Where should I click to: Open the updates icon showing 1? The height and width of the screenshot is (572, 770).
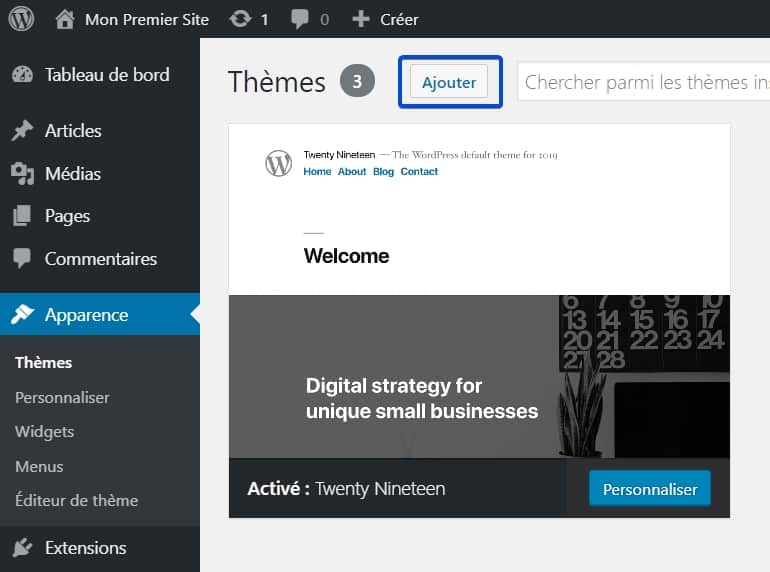(x=240, y=20)
